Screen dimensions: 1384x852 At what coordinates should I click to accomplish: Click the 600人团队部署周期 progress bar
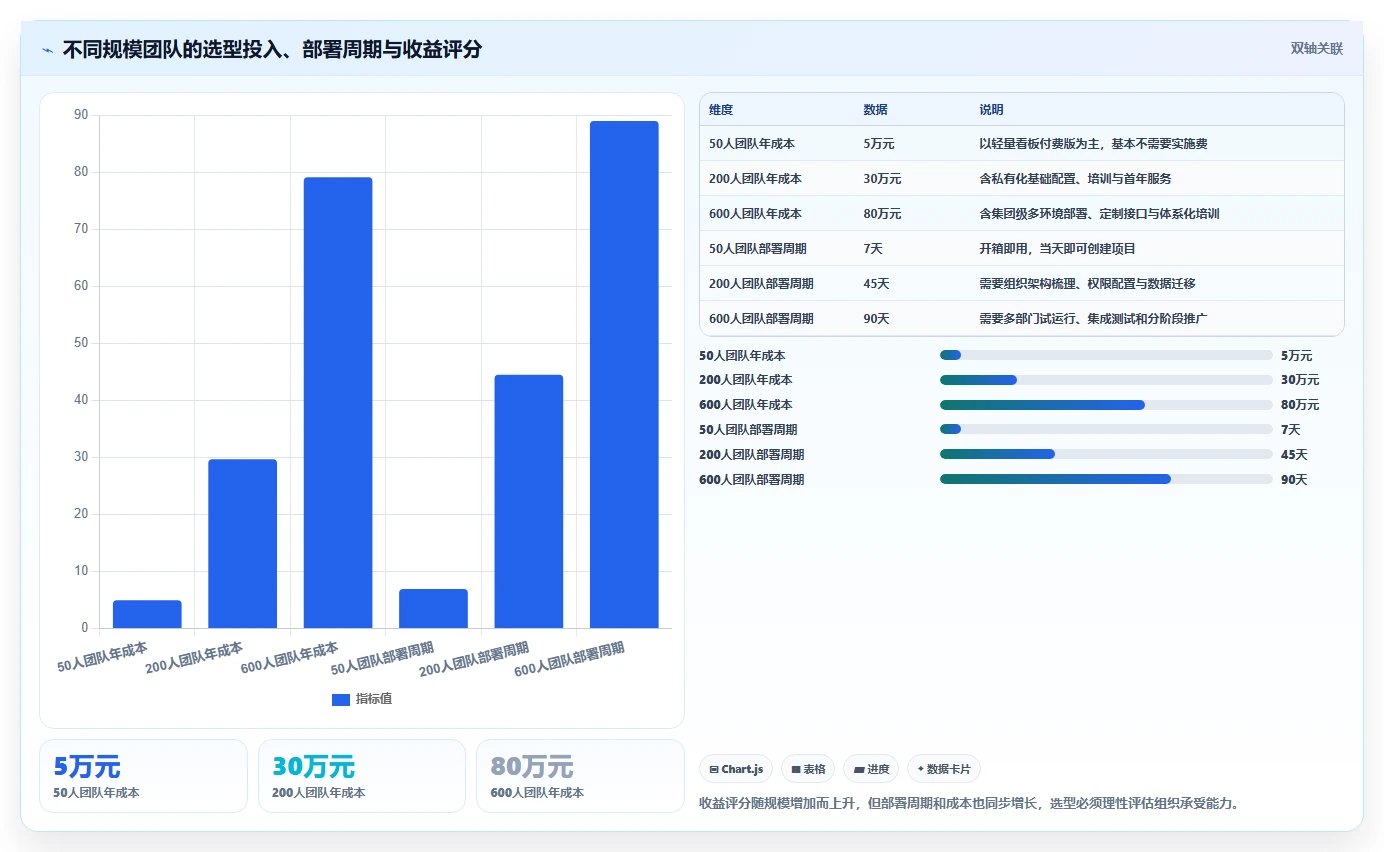(1106, 479)
